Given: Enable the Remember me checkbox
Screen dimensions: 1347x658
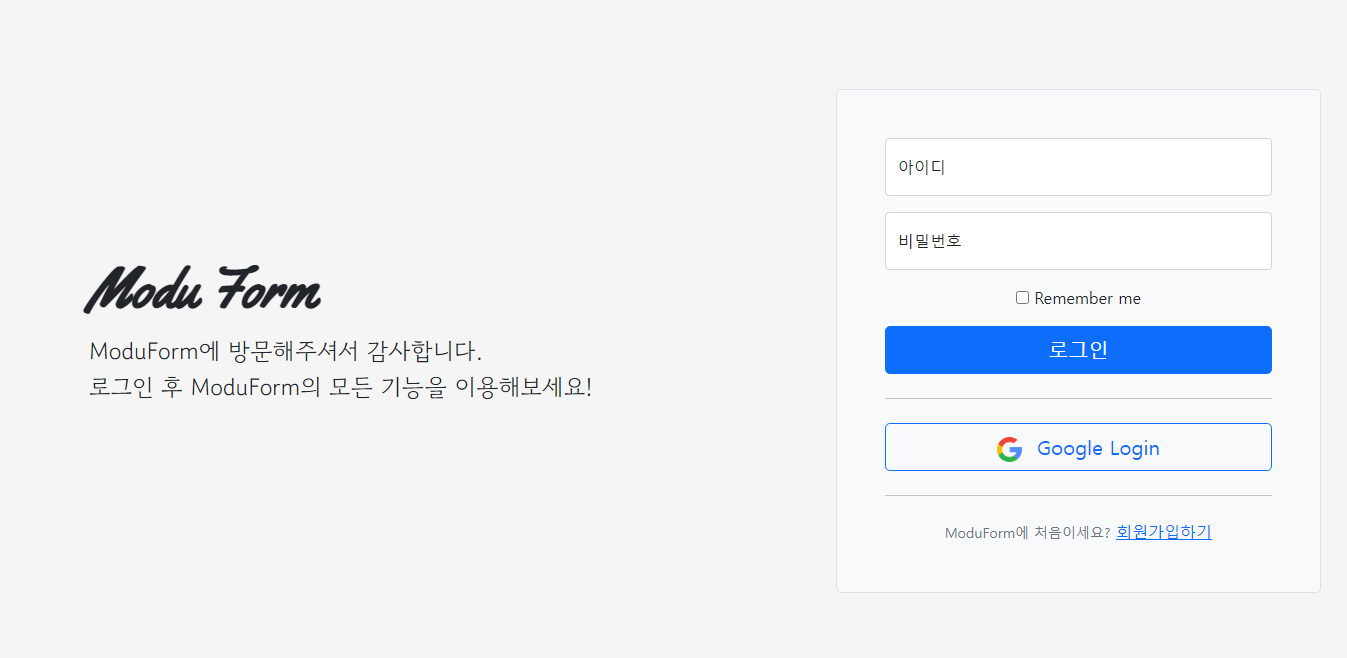Looking at the screenshot, I should [x=1022, y=298].
